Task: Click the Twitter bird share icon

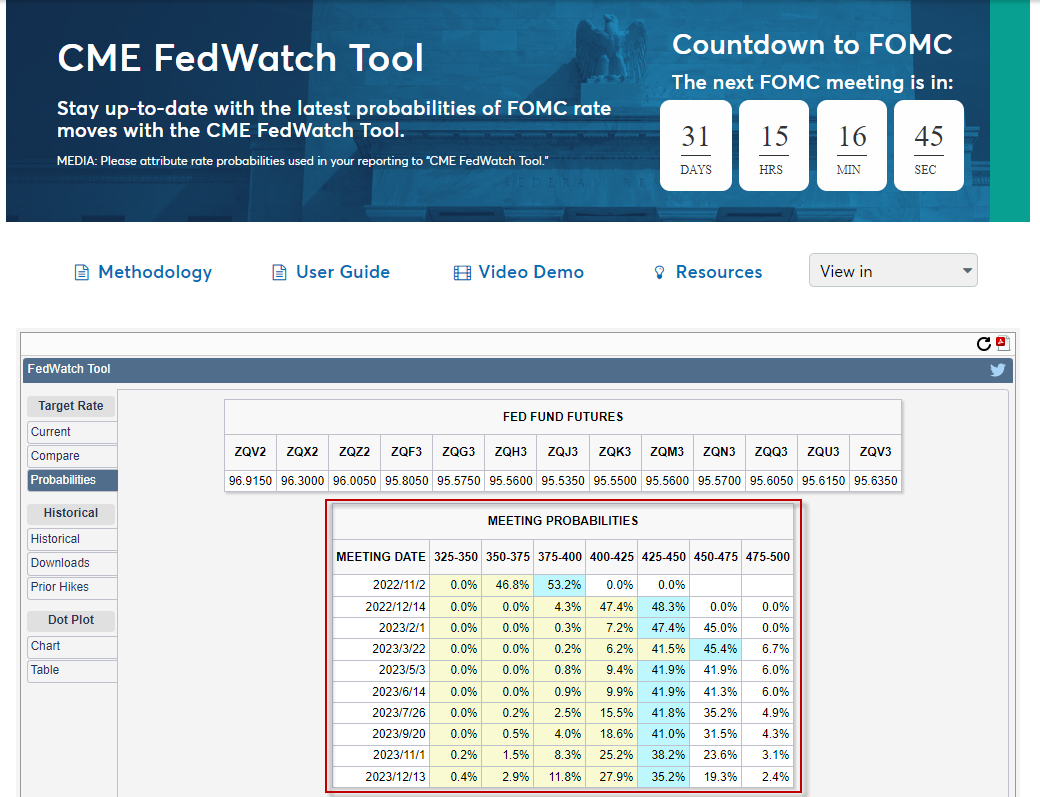Action: pyautogui.click(x=998, y=370)
